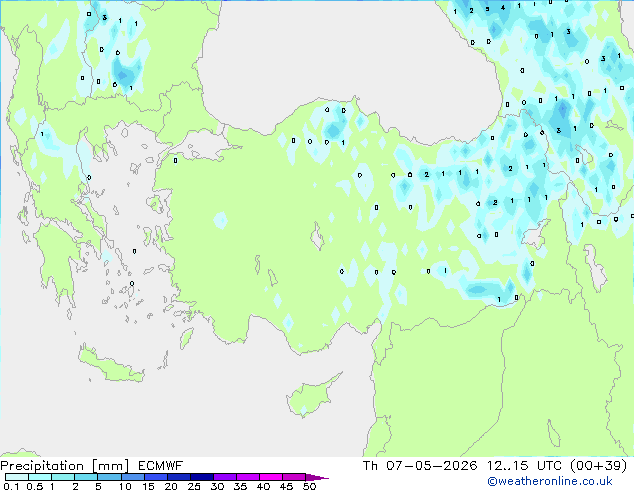Choose the 20–25 mm legend swatch
Image resolution: width=634 pixels, height=490 pixels.
coord(178,477)
